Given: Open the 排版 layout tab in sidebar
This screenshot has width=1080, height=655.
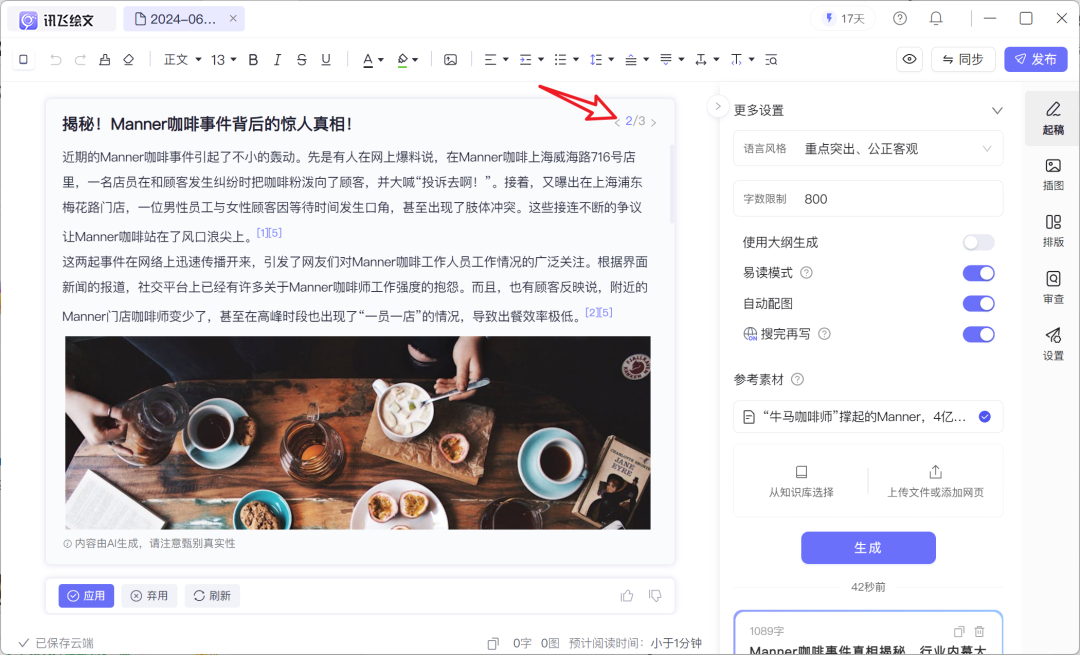Looking at the screenshot, I should pos(1053,231).
